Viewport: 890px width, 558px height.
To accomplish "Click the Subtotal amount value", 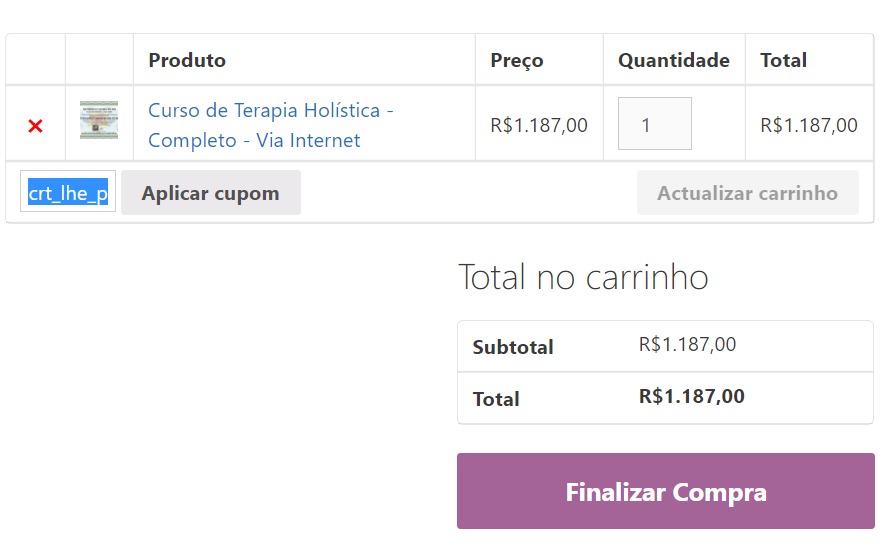I will [687, 345].
